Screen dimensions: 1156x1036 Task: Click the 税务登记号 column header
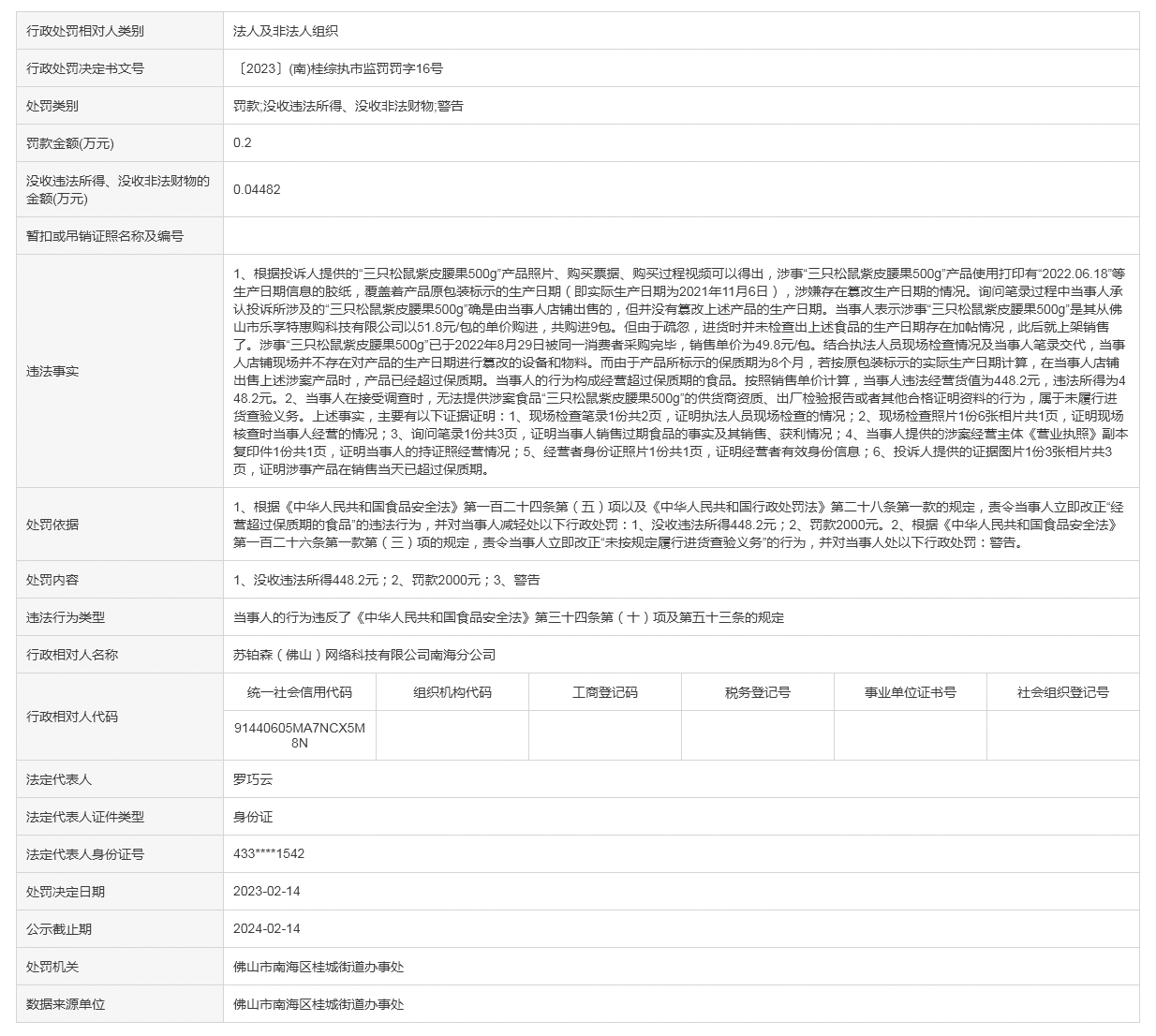coord(758,692)
